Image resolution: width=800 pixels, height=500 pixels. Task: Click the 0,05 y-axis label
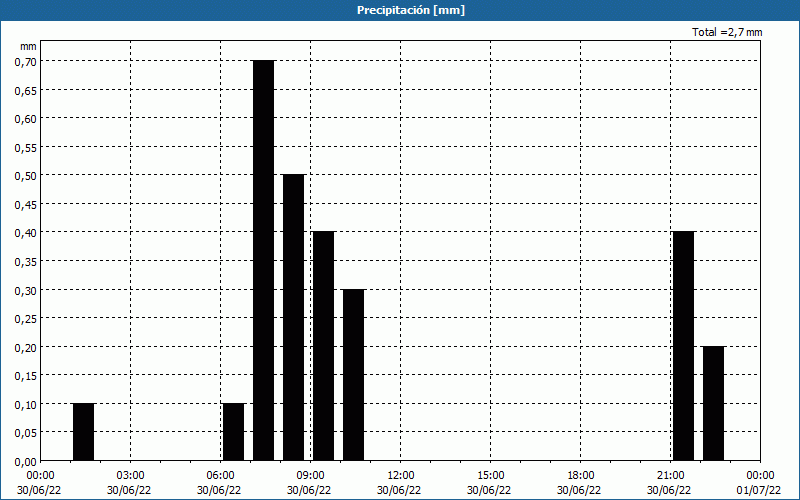[x=26, y=433]
